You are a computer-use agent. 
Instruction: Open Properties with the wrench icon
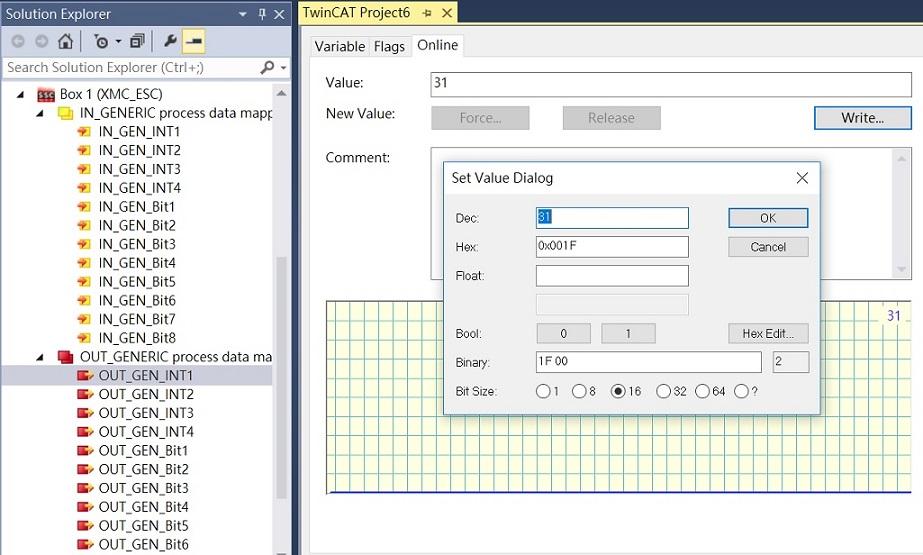(x=170, y=42)
